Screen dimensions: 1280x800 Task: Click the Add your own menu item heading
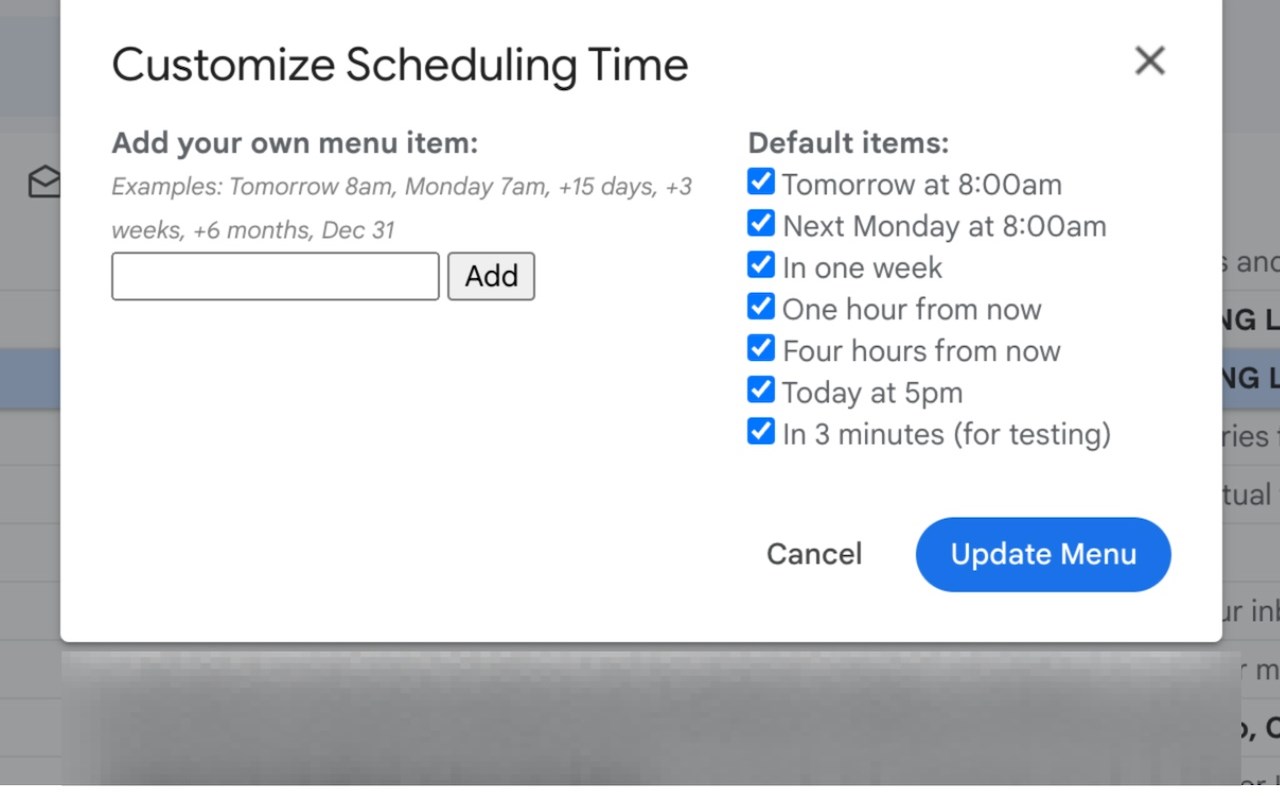(295, 143)
